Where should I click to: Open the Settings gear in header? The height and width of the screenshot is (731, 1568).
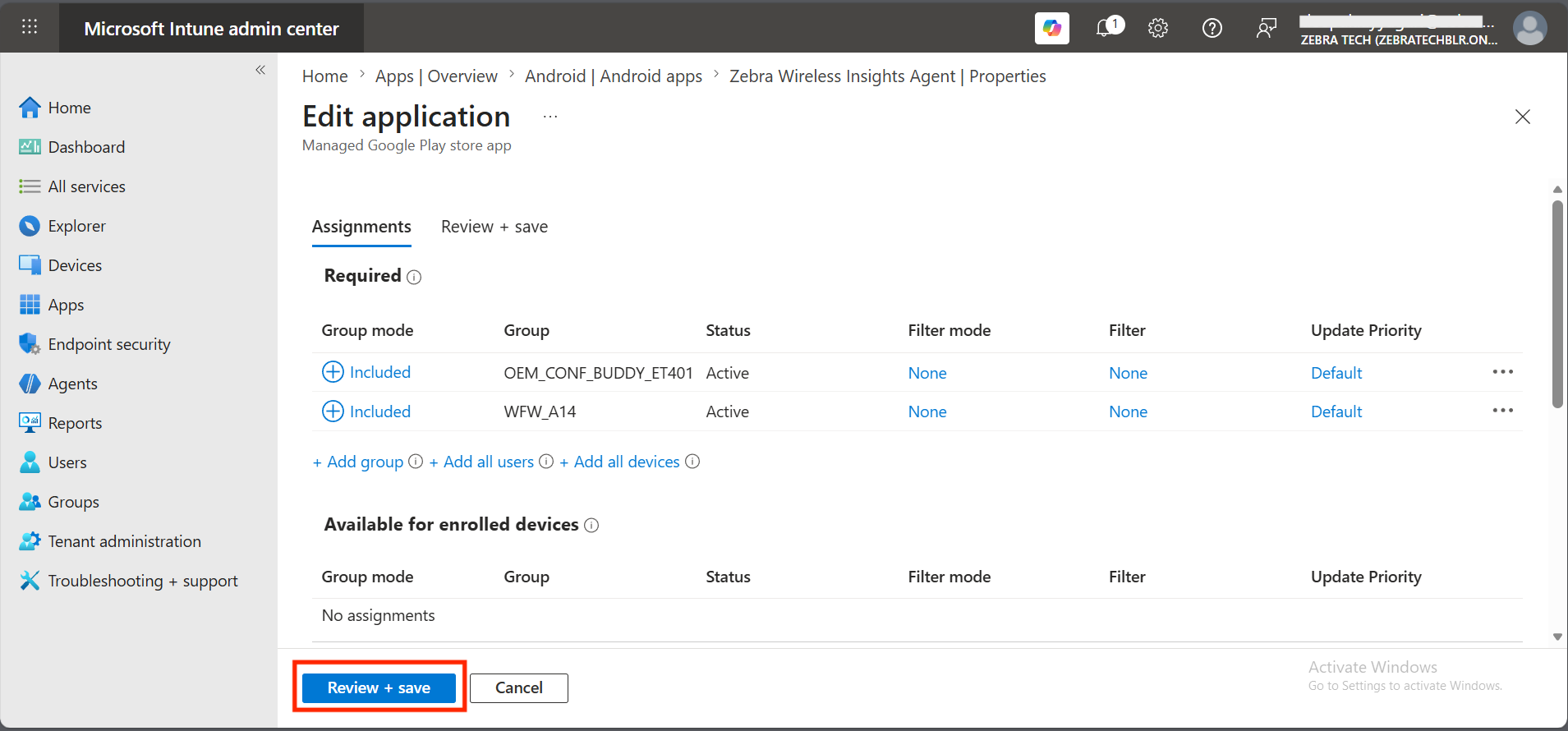point(1158,28)
